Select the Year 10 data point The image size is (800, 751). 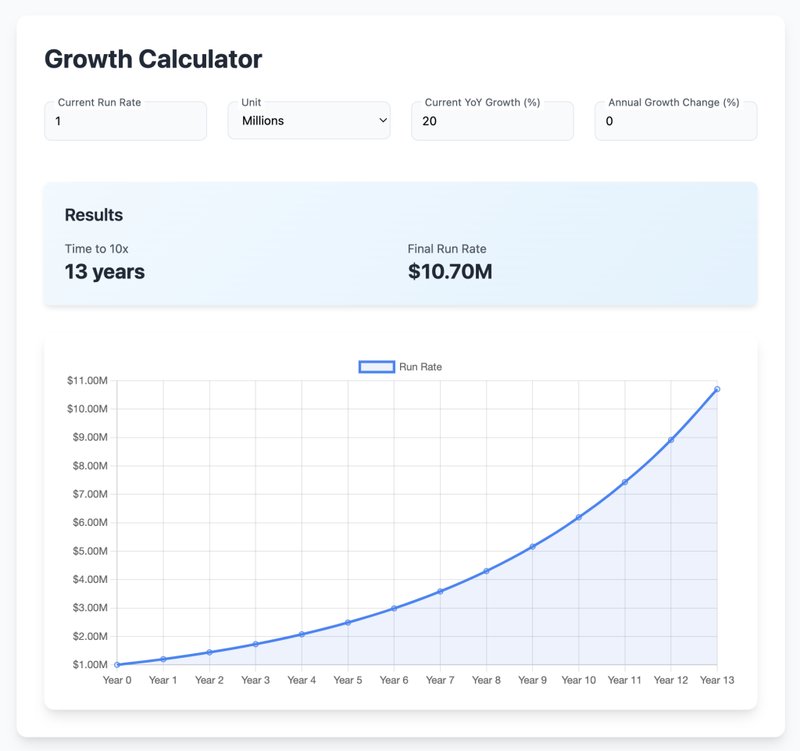pyautogui.click(x=579, y=517)
